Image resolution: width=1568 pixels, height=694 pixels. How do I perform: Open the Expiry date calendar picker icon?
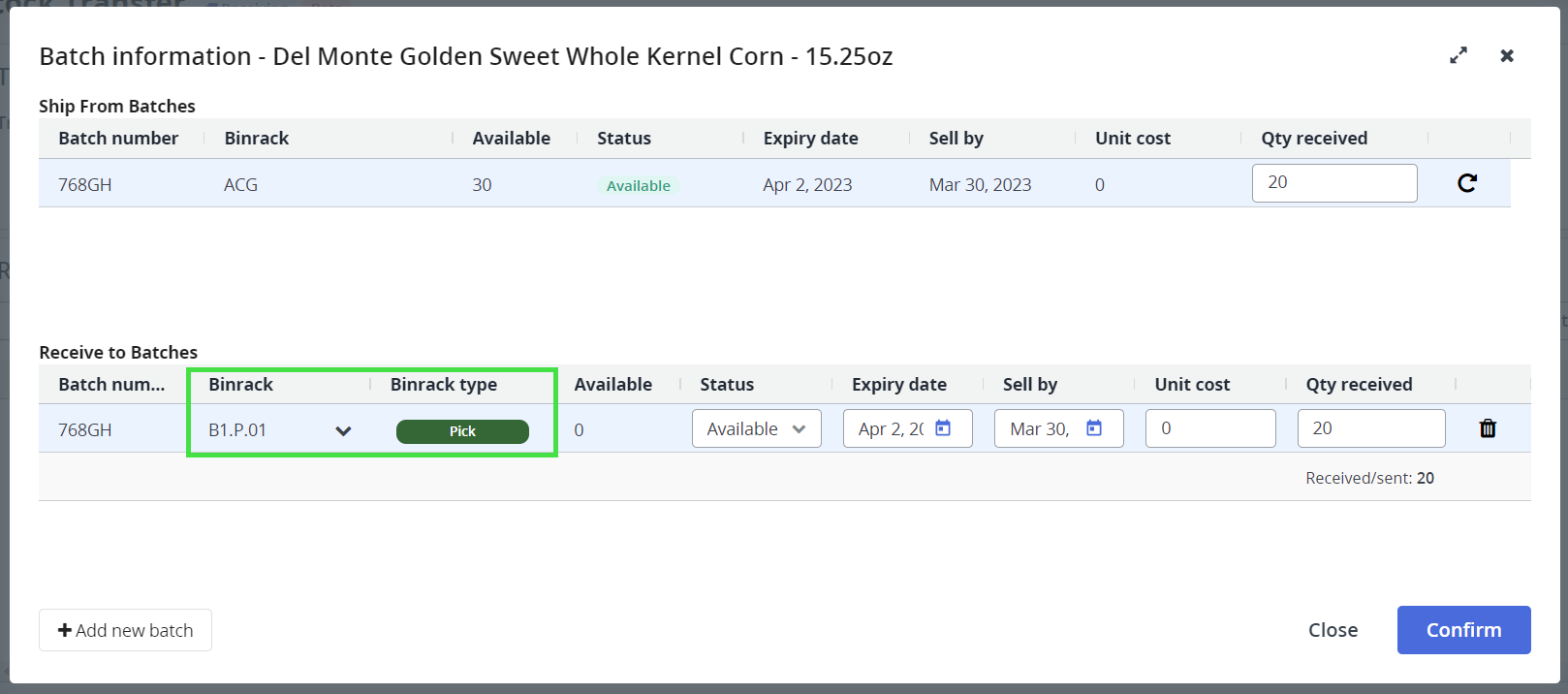[943, 428]
